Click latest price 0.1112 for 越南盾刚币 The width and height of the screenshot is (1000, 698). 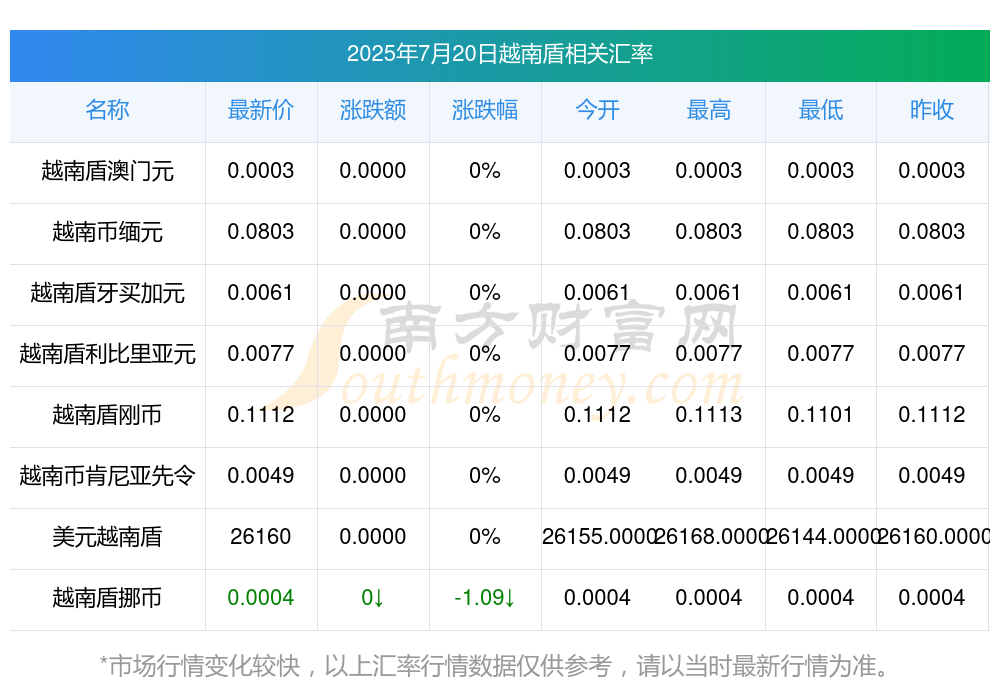[x=261, y=415]
